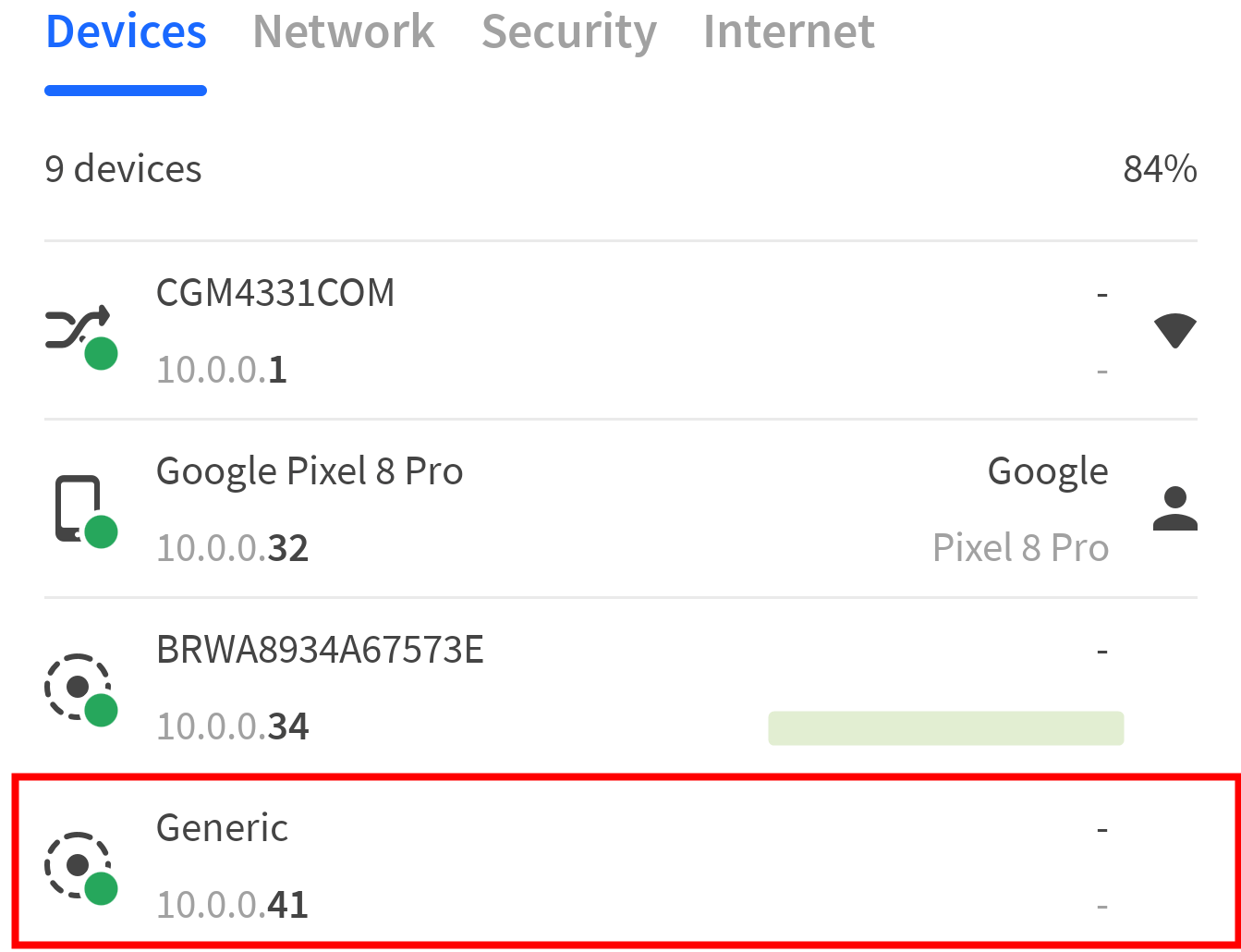Click the dashed-circle icon for Generic device
This screenshot has height=952, width=1241.
(x=77, y=865)
